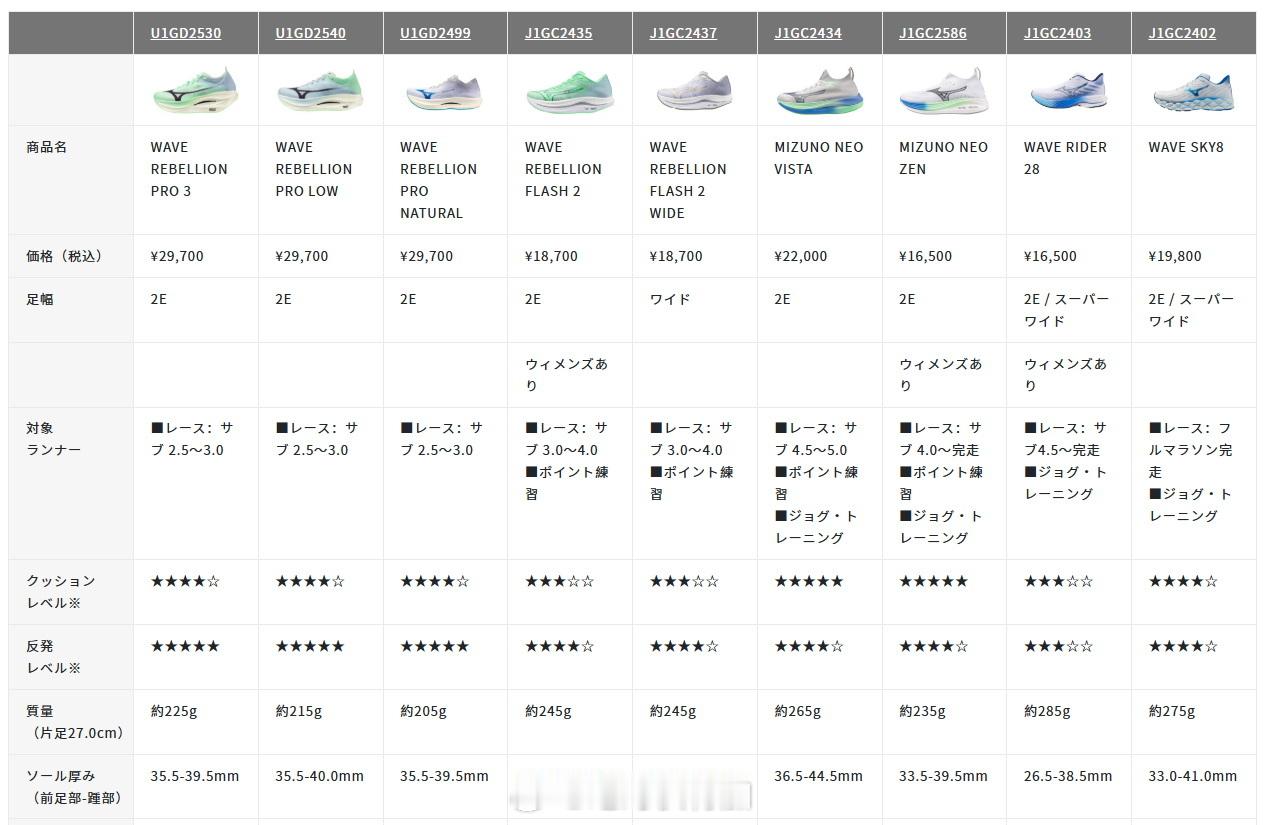Click the 33.5-39.5mm sole thickness cell
Screen dimensions: 1265x825
click(944, 787)
